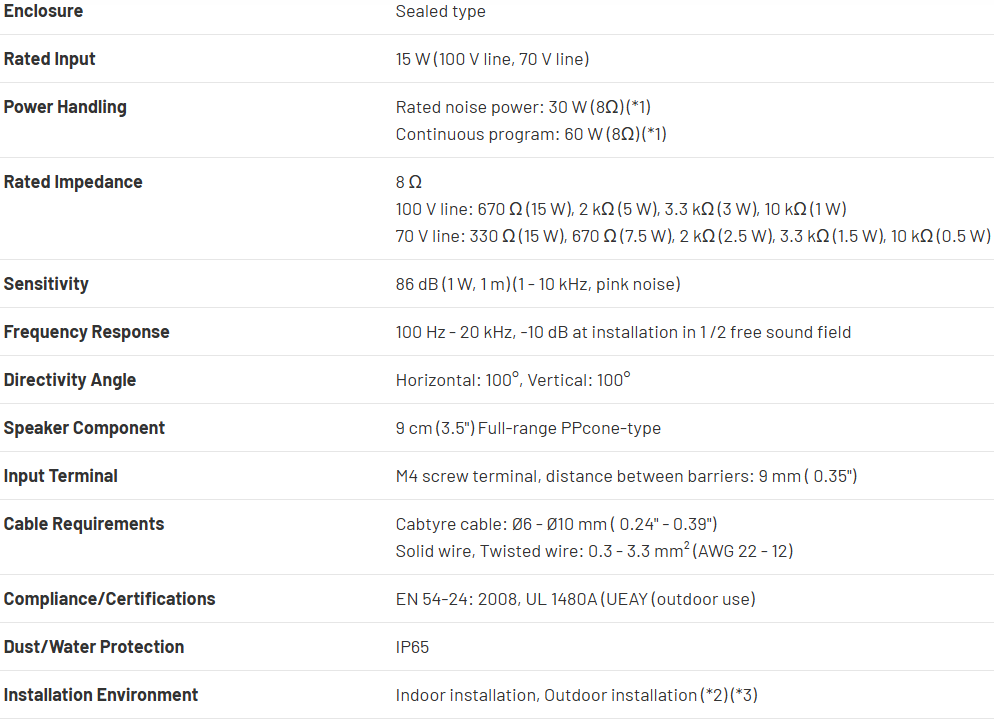Select the Frequency Response label
Image resolution: width=994 pixels, height=725 pixels.
coord(87,332)
